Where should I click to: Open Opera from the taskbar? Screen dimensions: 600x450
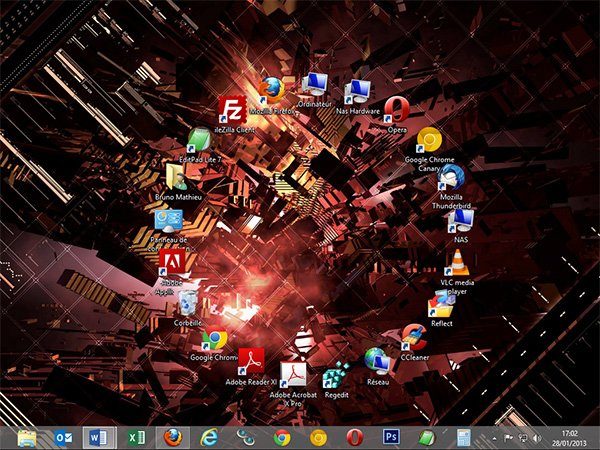355,437
